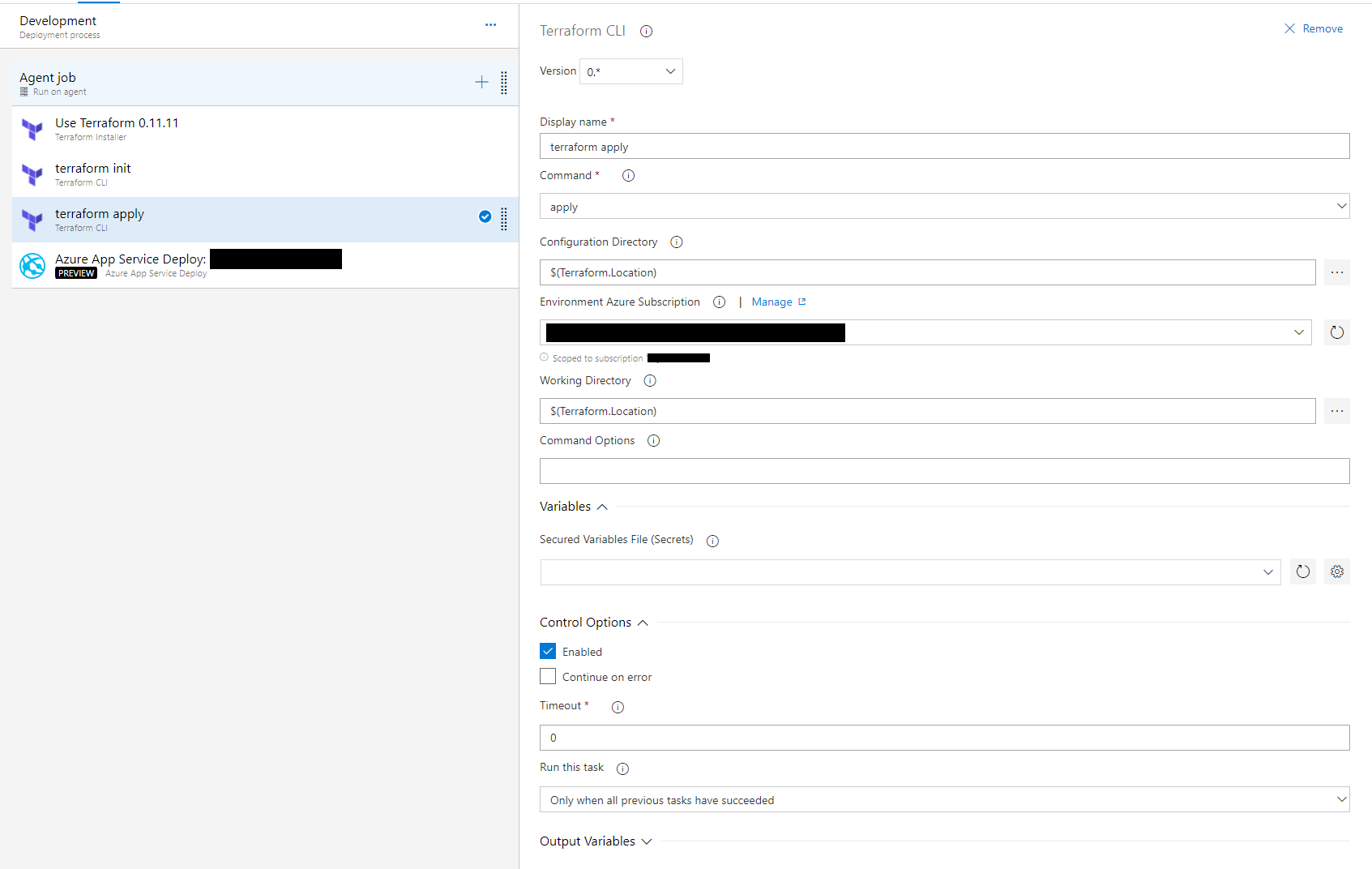Open Environment Azure Subscription dropdown
Viewport: 1372px width, 869px height.
pyautogui.click(x=925, y=332)
